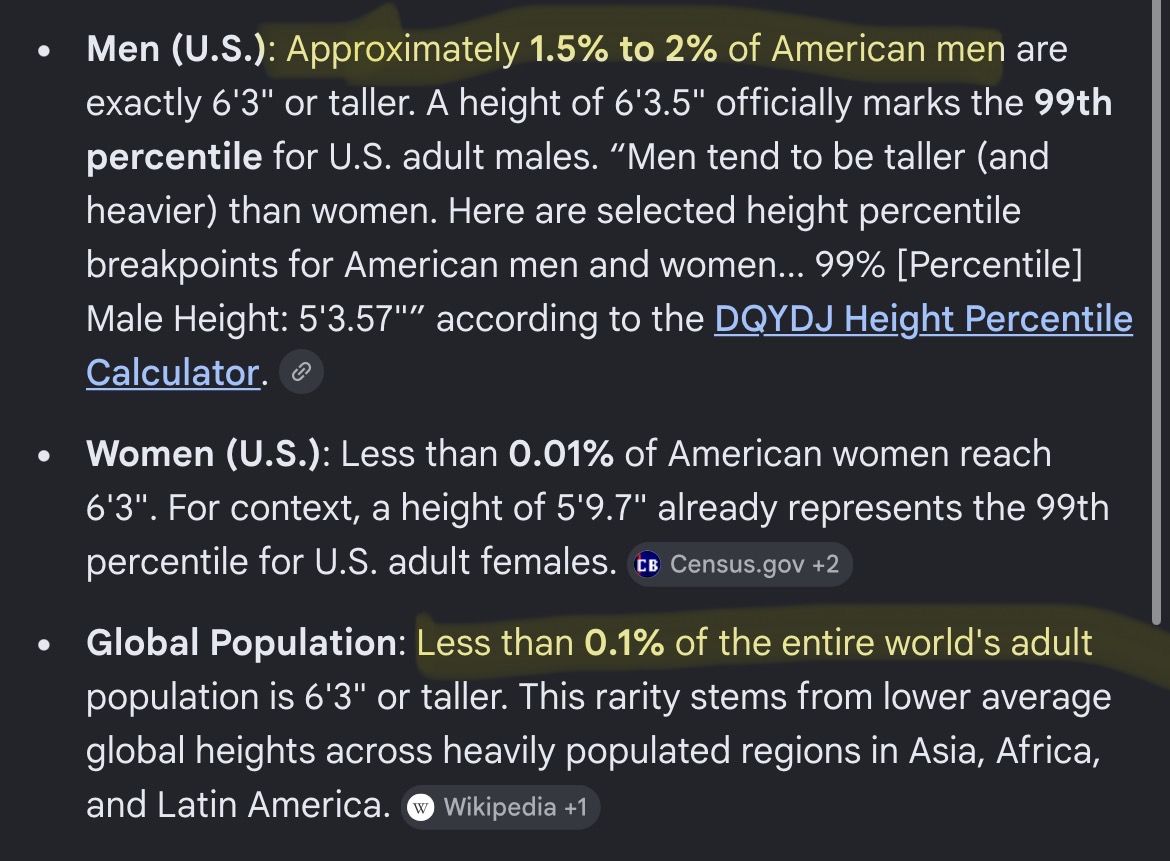This screenshot has width=1170, height=861.
Task: Click the Census Bureau CB logo icon
Action: tap(647, 565)
